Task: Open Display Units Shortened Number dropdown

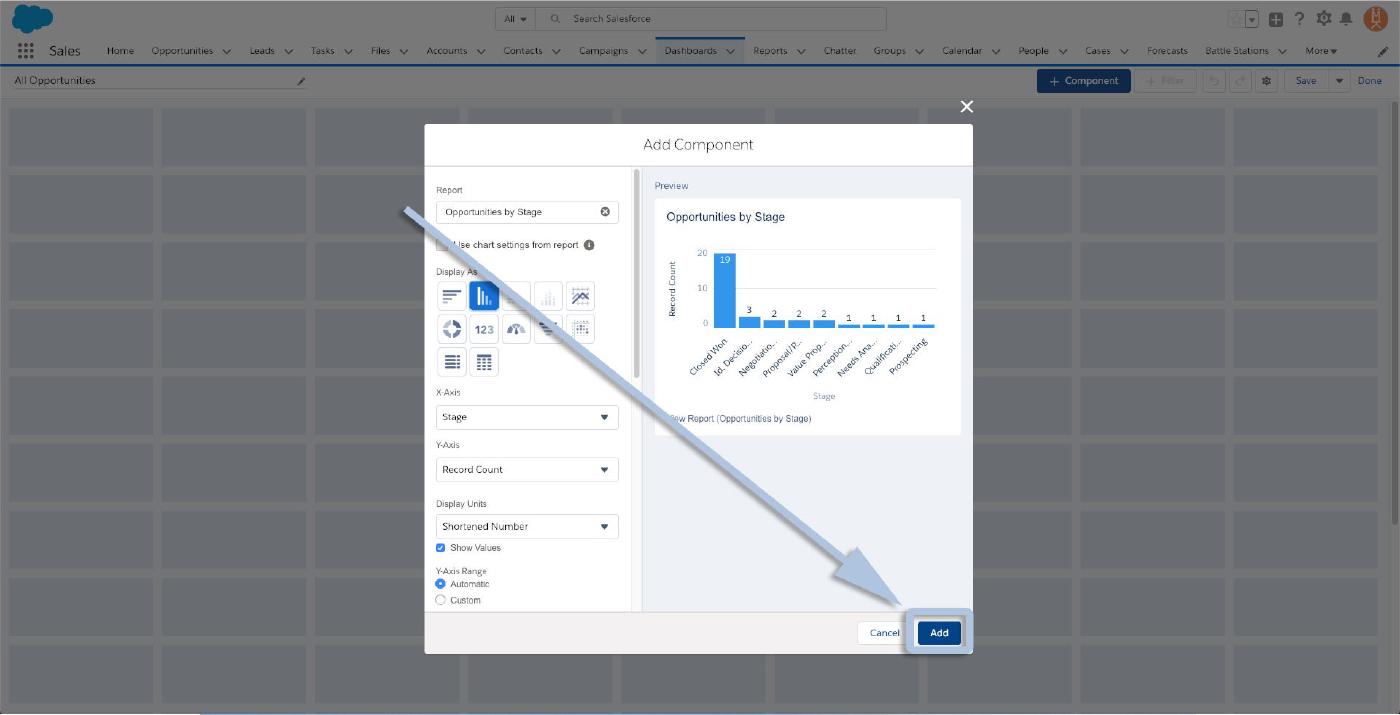Action: click(527, 526)
